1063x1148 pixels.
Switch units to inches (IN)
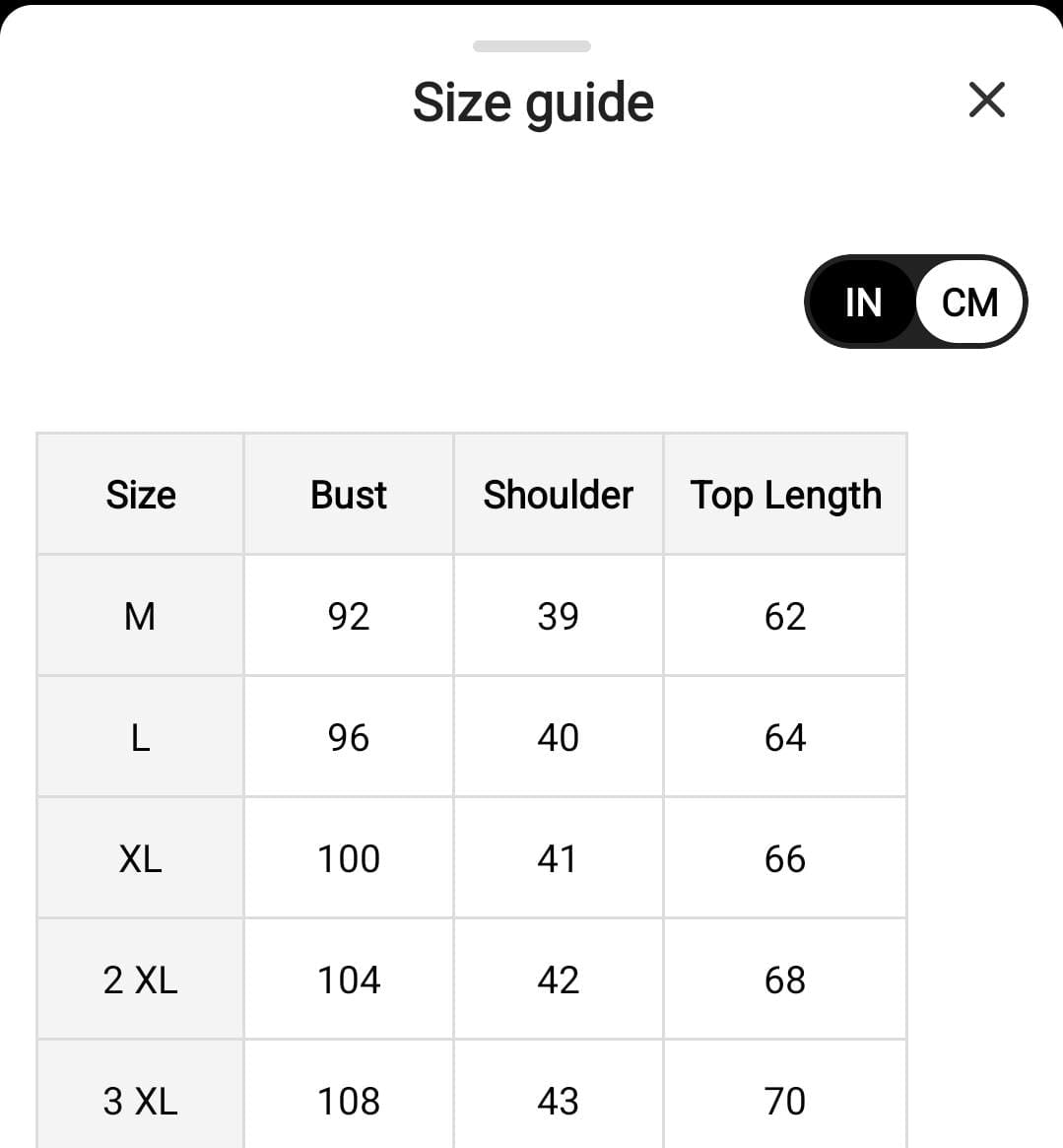[x=863, y=302]
